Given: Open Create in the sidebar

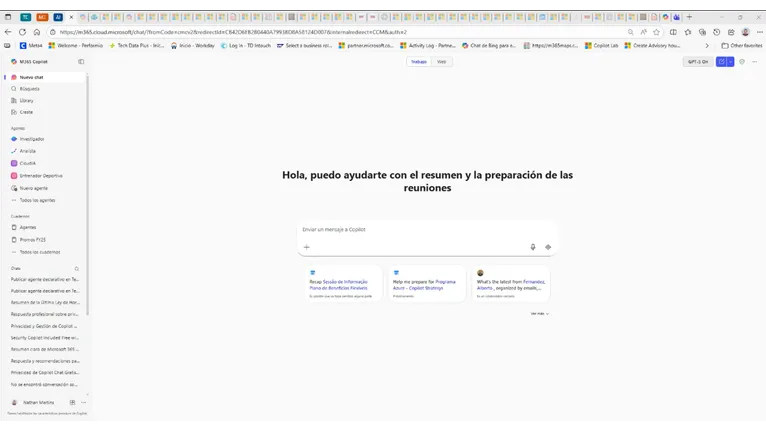Looking at the screenshot, I should point(26,112).
